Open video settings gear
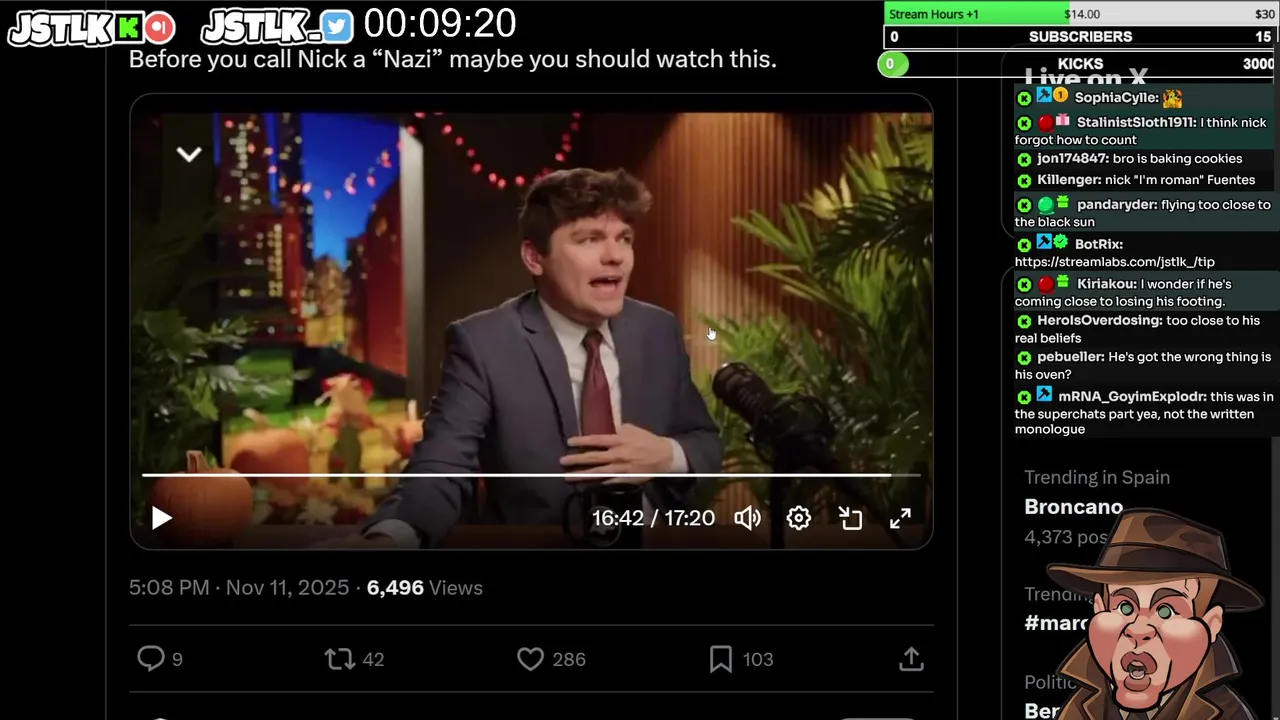1280x720 pixels. 798,518
